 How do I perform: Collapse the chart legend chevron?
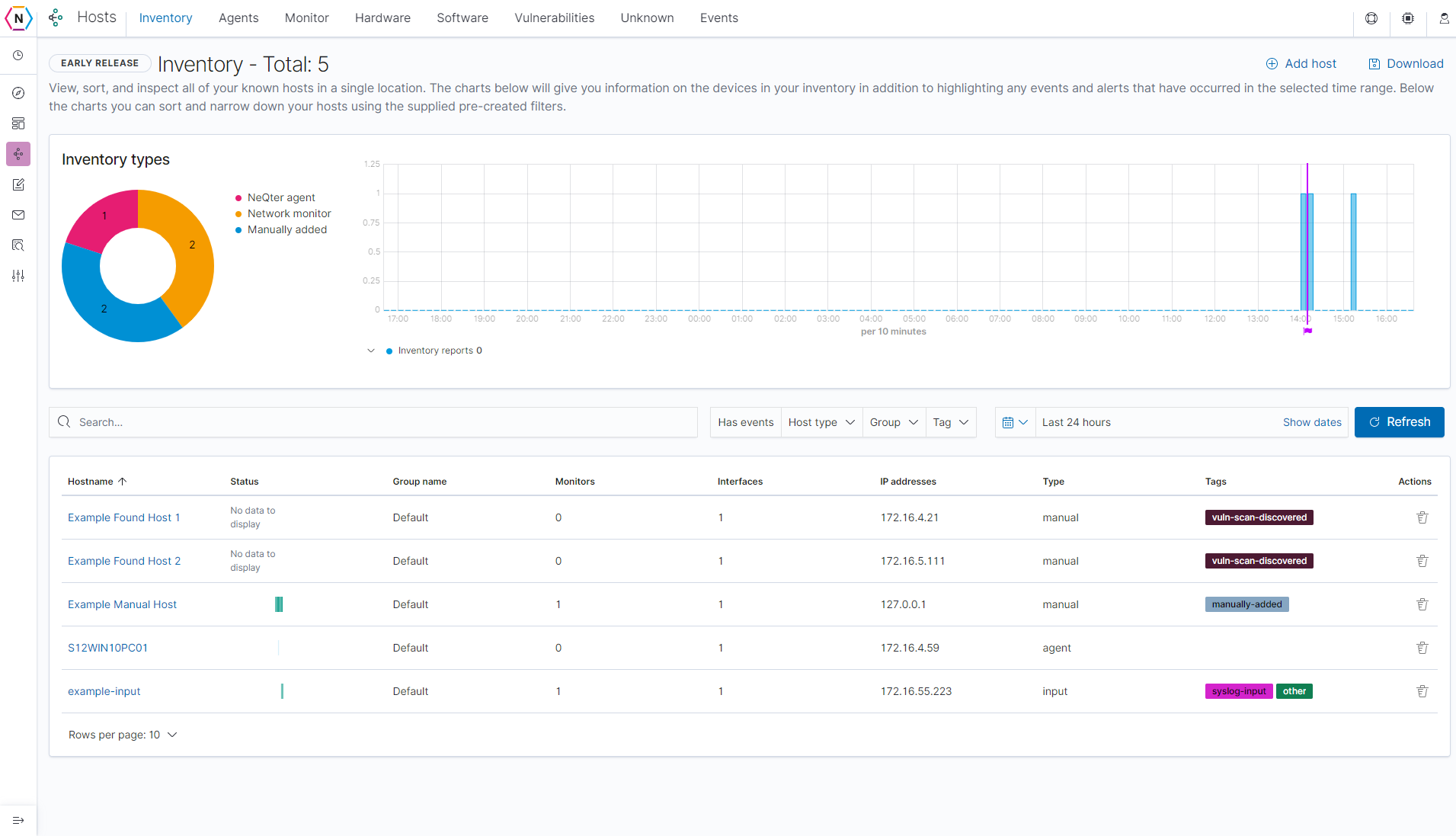tap(371, 351)
